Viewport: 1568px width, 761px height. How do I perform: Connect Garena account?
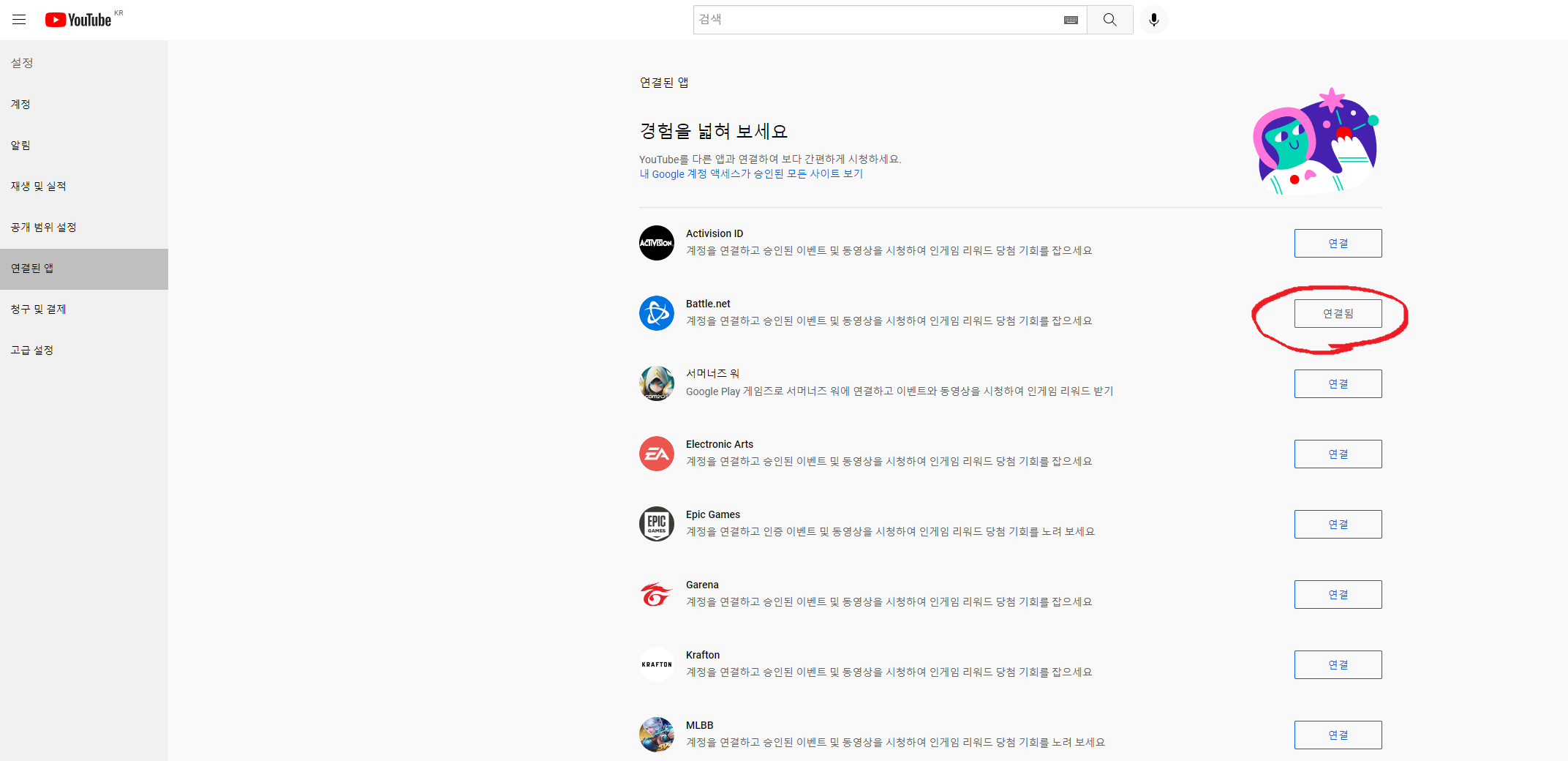coord(1338,594)
